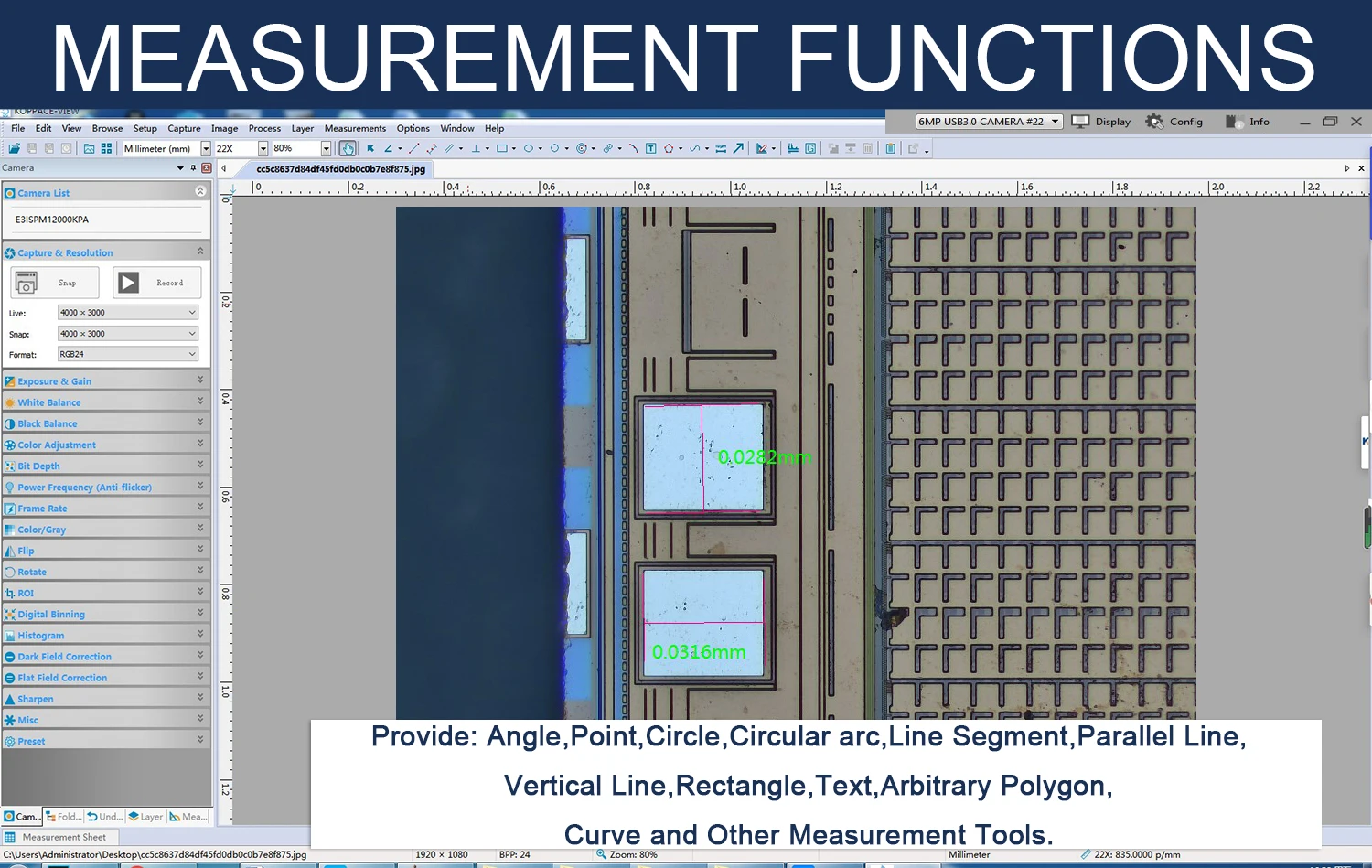Click the Browse thumbnails grid icon
This screenshot has width=1372, height=868.
click(x=106, y=148)
